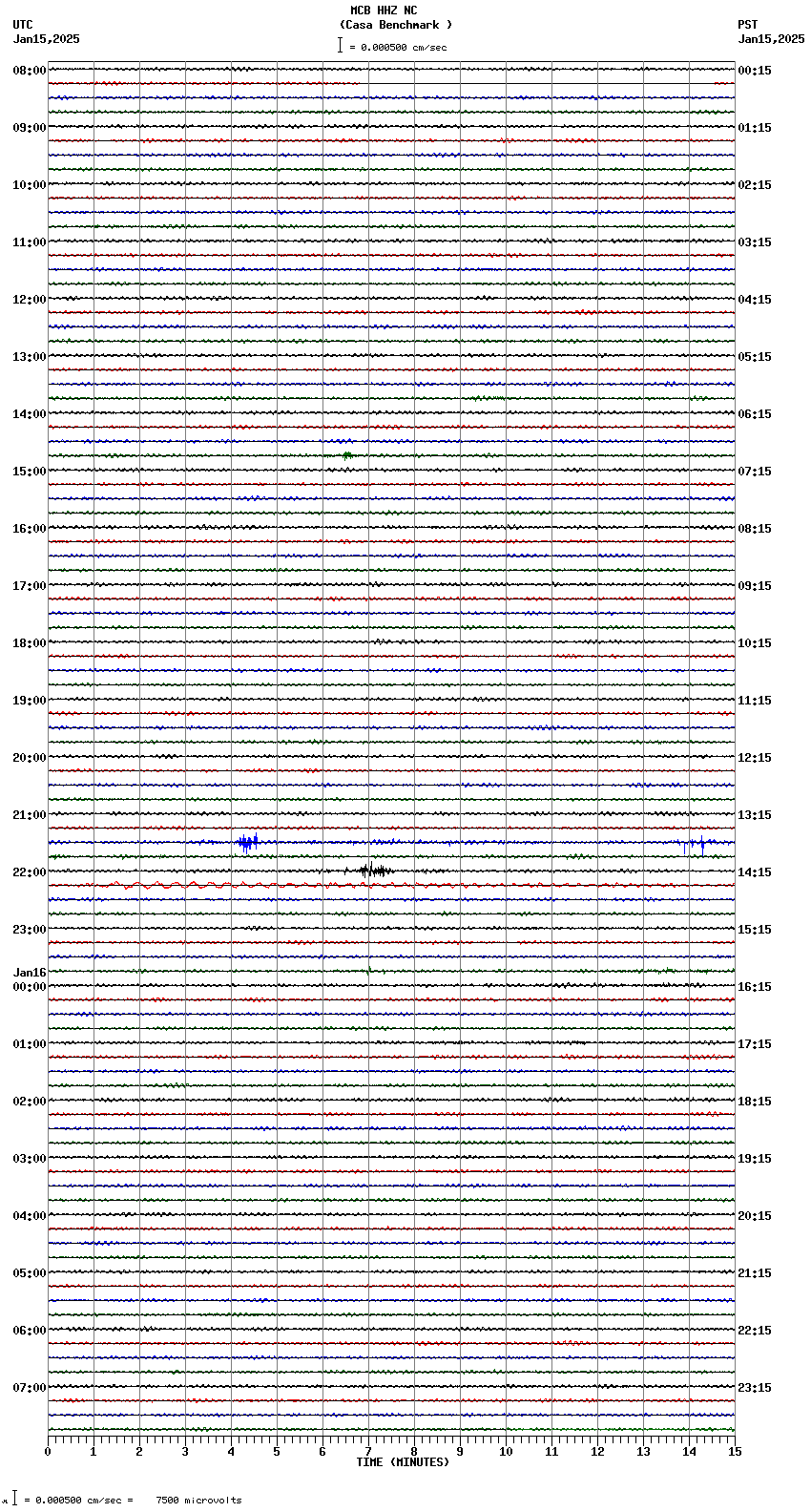The height and width of the screenshot is (1512, 811).
Task: Click the '16:00' UTC row label
Action: pyautogui.click(x=30, y=529)
